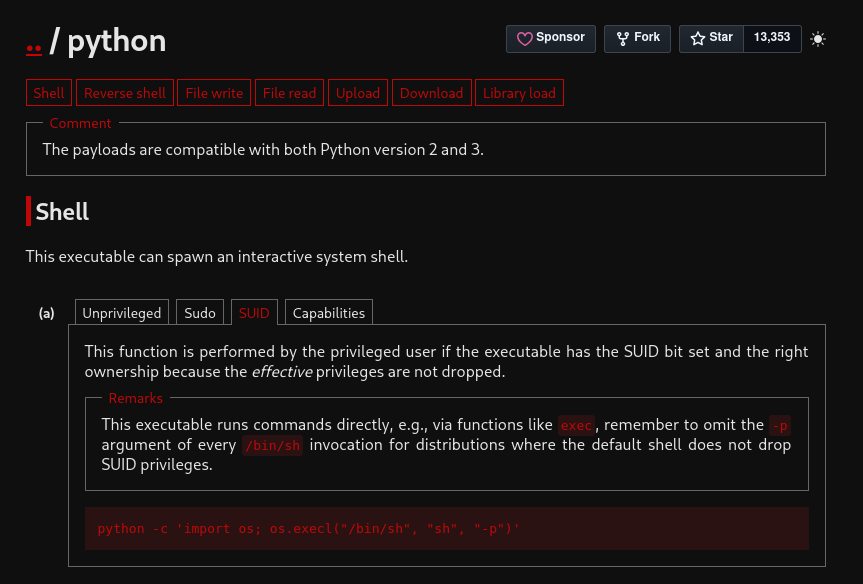Click the 'exec' inline code
This screenshot has width=863, height=584.
[576, 425]
